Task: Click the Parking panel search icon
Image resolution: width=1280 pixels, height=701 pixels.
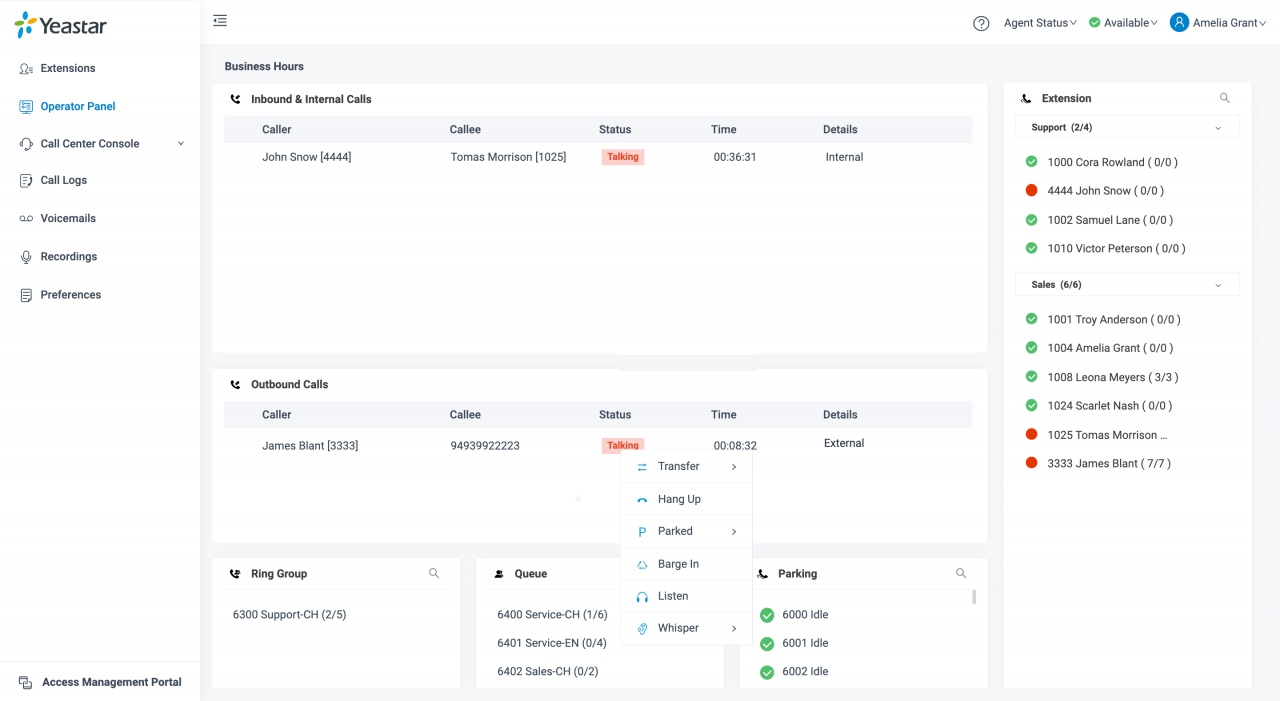Action: point(961,574)
